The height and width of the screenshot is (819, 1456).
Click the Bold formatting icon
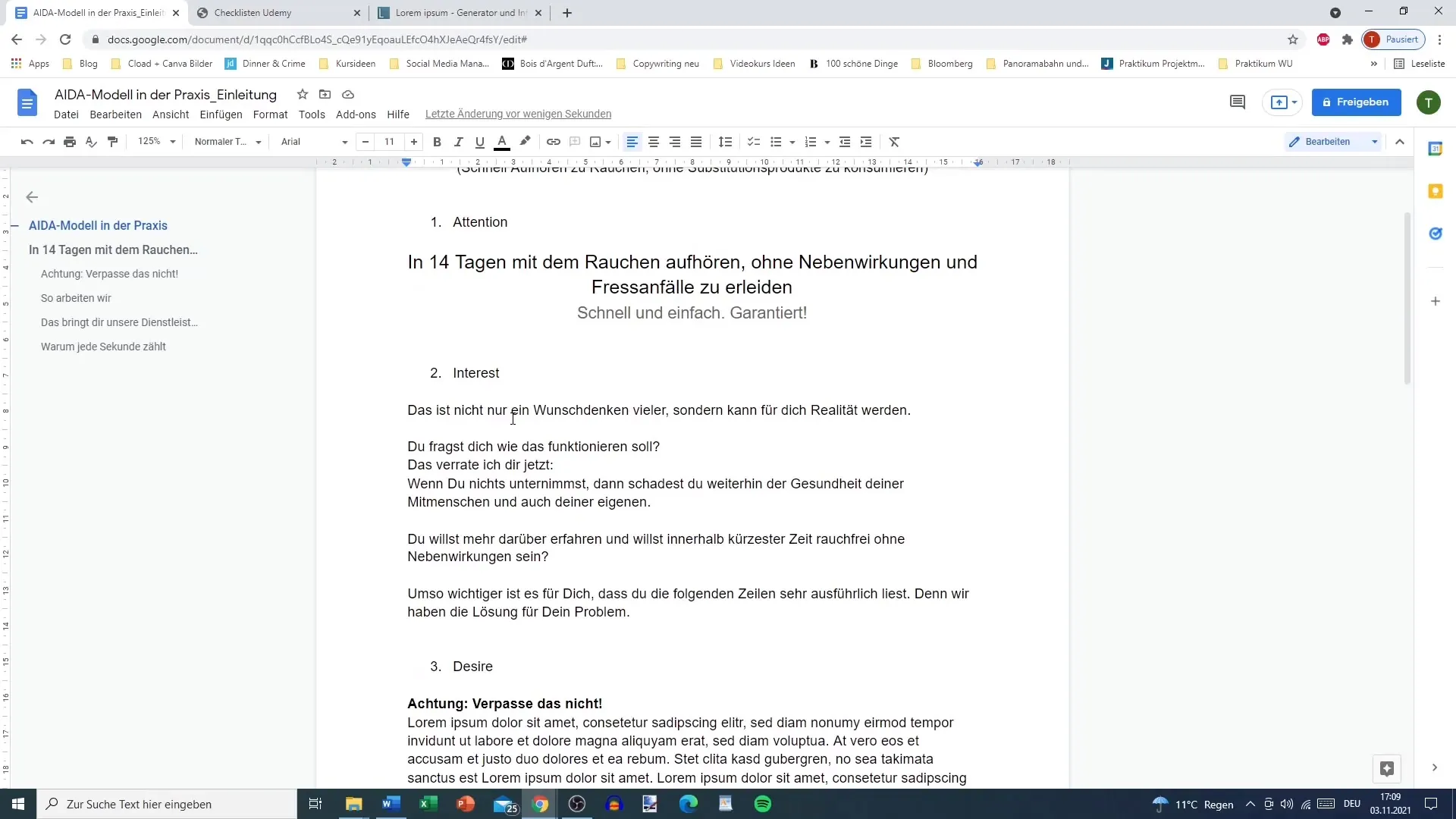coord(437,141)
